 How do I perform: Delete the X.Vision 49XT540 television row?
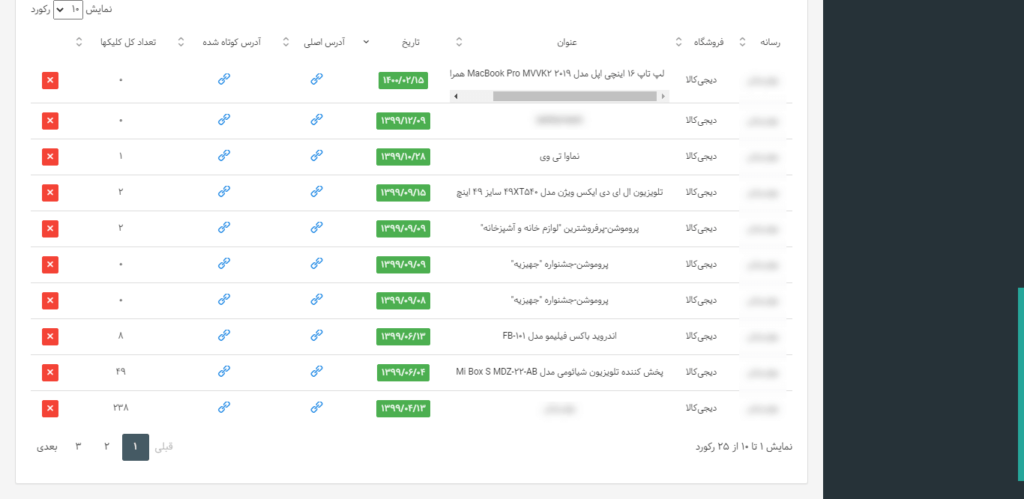pos(50,193)
